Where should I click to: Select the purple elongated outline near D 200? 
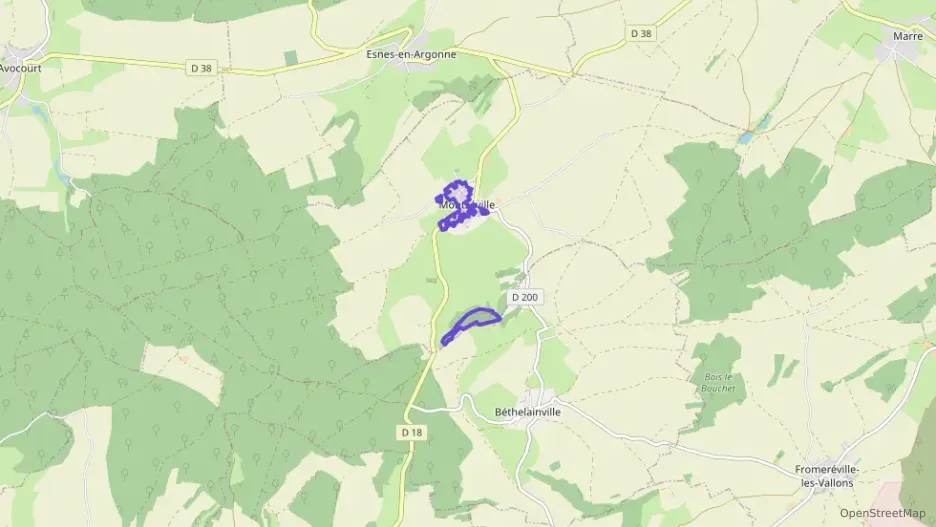pyautogui.click(x=471, y=326)
